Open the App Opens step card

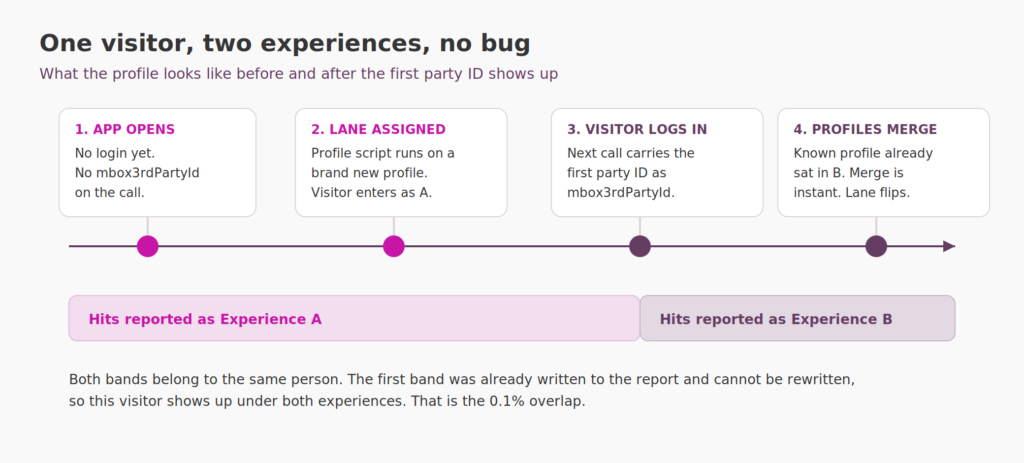point(157,163)
